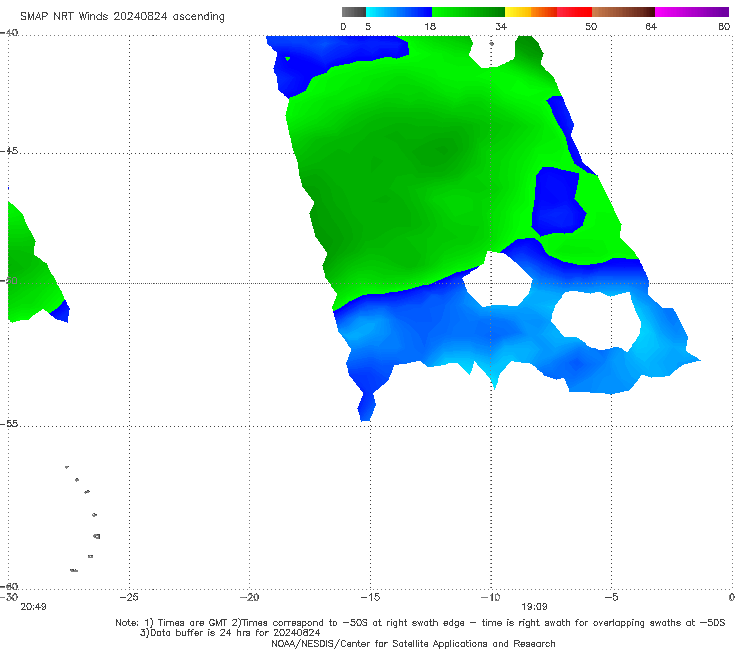Click the "50" label under the color bar
The height and width of the screenshot is (650, 740).
click(591, 26)
